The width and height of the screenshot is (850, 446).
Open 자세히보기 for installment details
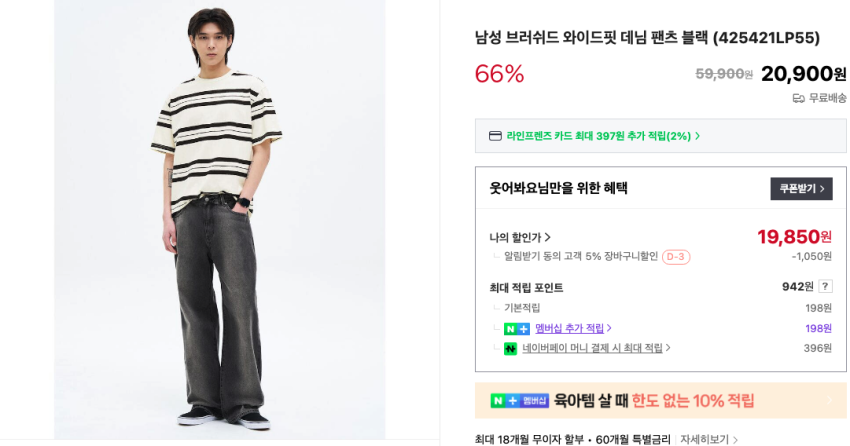pyautogui.click(x=709, y=439)
